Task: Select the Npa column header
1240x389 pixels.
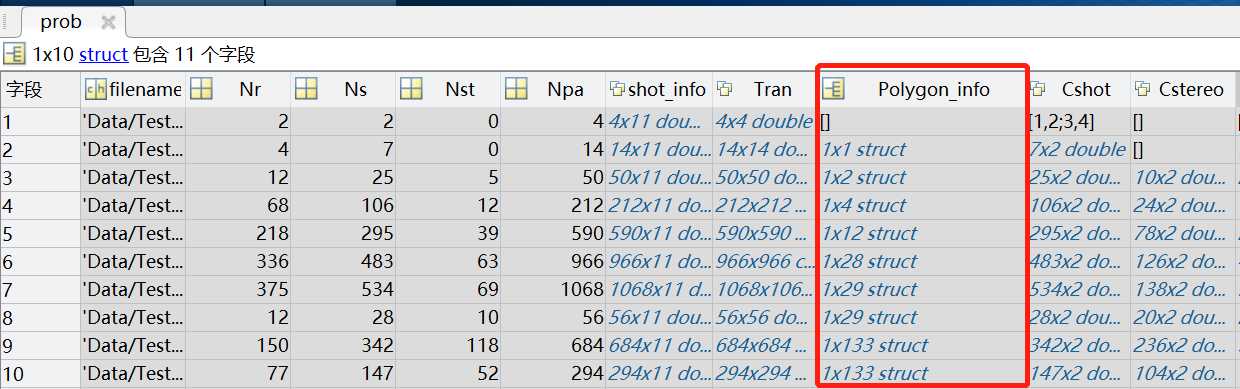Action: pos(553,89)
